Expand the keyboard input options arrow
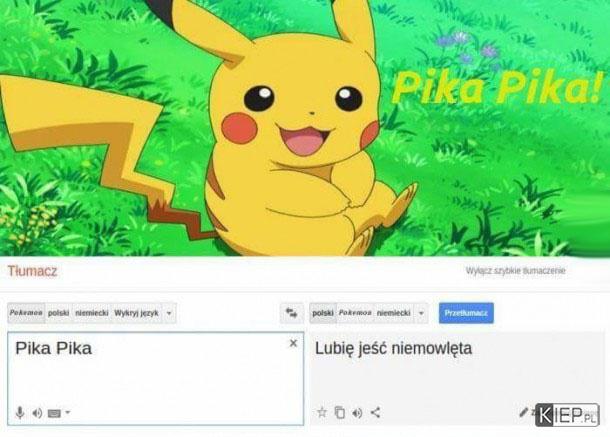 68,412
